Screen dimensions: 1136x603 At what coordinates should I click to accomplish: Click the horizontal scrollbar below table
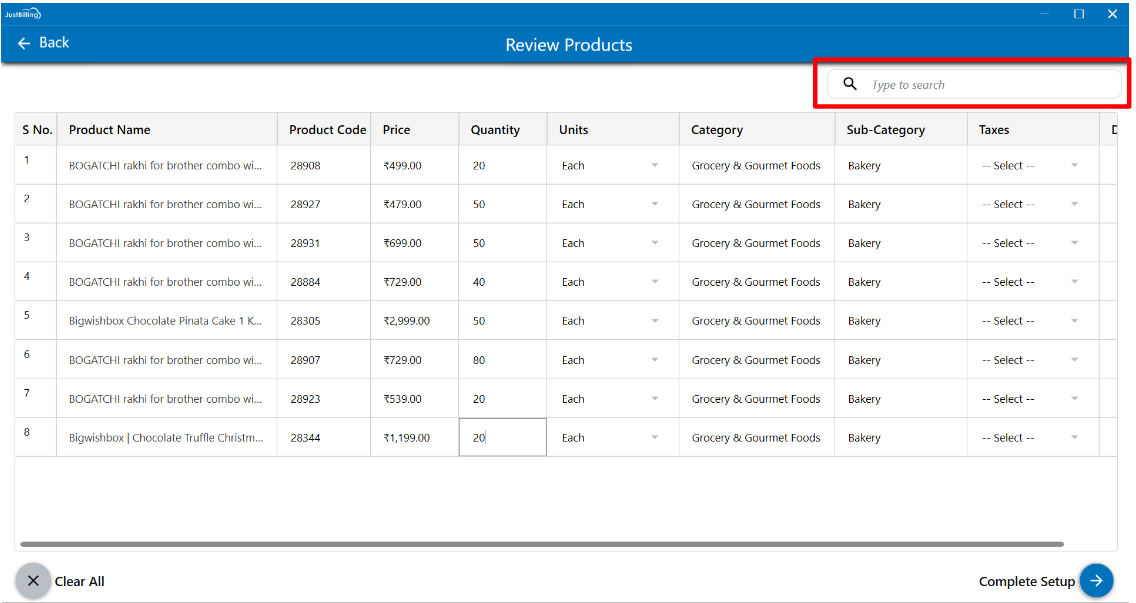540,545
